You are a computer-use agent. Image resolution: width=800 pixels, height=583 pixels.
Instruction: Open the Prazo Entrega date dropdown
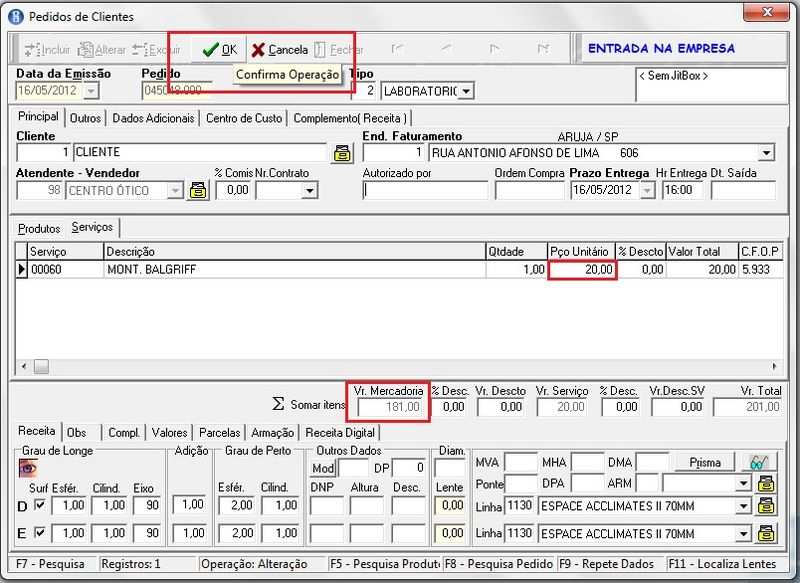pyautogui.click(x=646, y=190)
